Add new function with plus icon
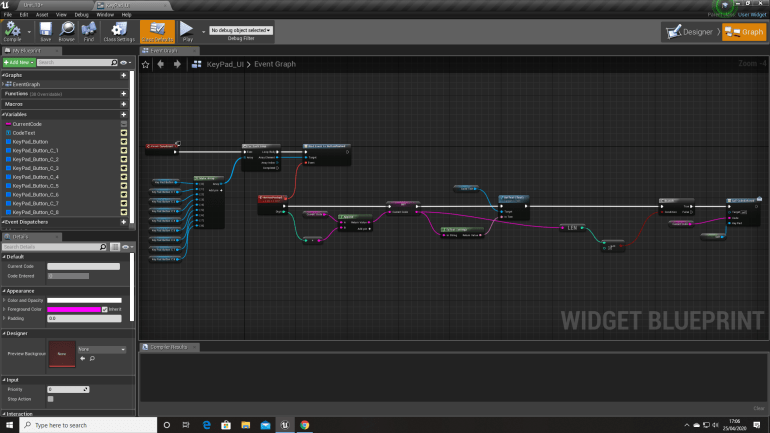Image resolution: width=770 pixels, height=433 pixels. point(124,94)
